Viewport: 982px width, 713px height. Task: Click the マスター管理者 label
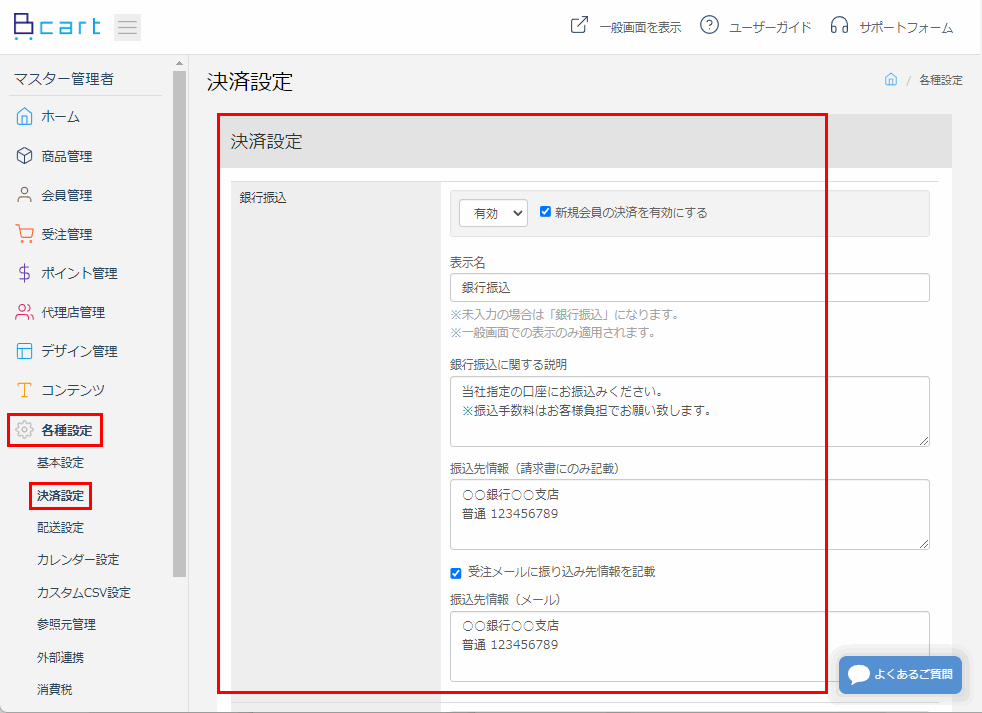(x=64, y=79)
